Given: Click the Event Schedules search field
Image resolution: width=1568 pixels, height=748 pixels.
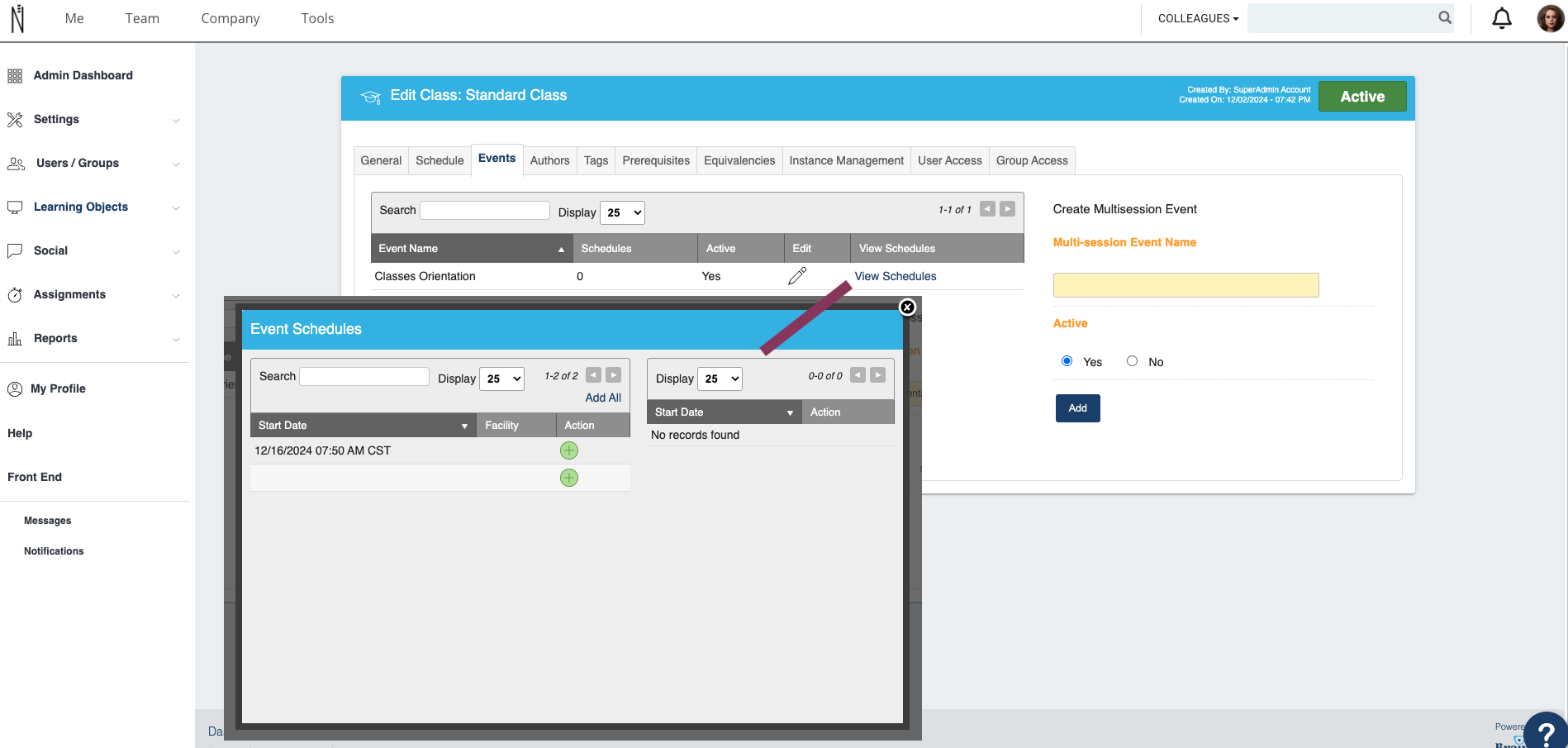Looking at the screenshot, I should [364, 376].
